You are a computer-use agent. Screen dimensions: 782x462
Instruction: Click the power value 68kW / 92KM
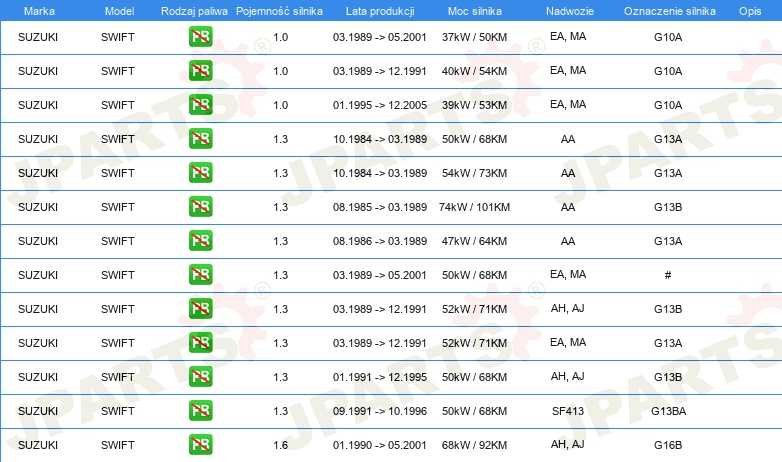(474, 445)
